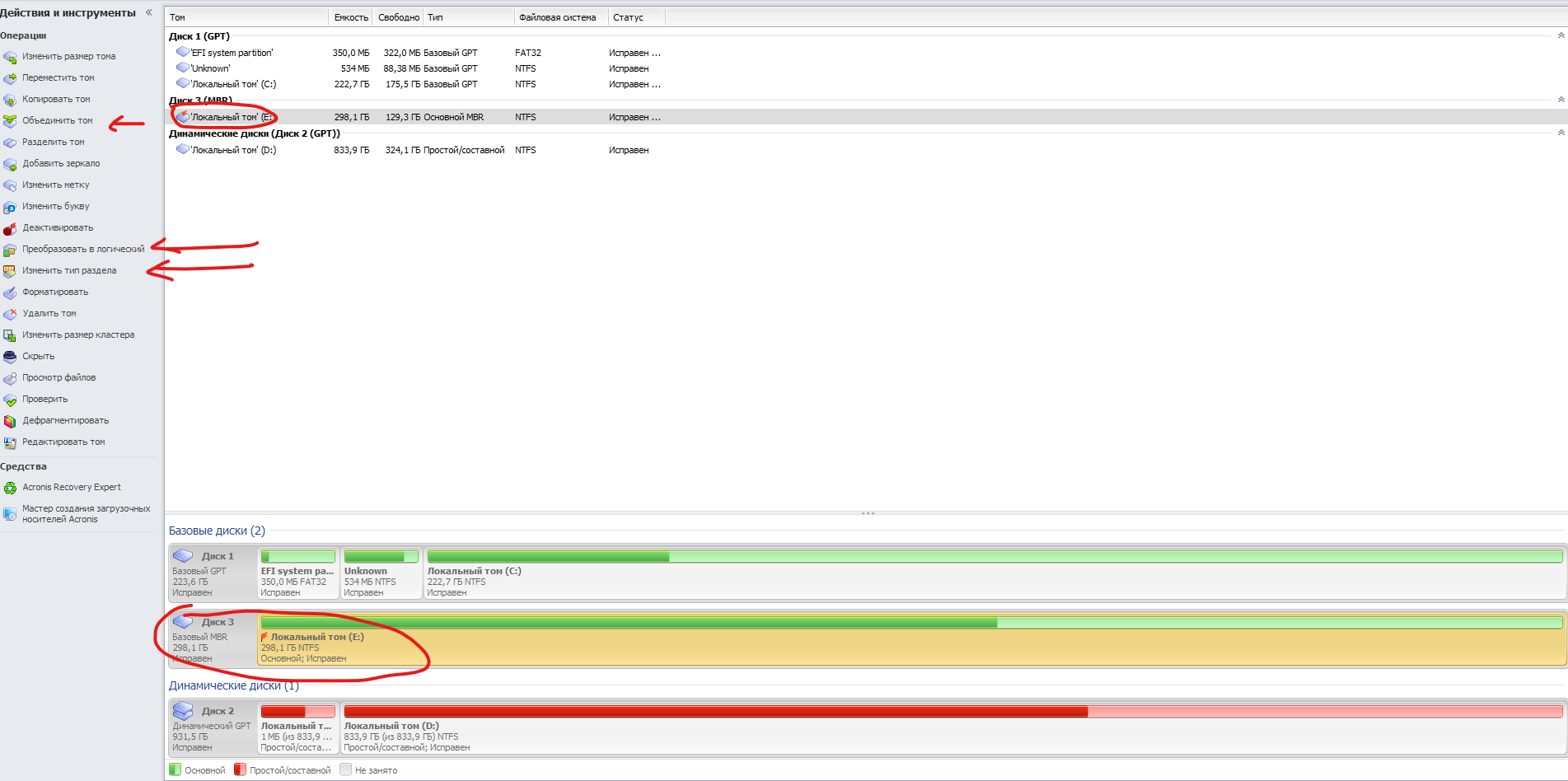Sort by the 'Статус' column header

pyautogui.click(x=637, y=17)
